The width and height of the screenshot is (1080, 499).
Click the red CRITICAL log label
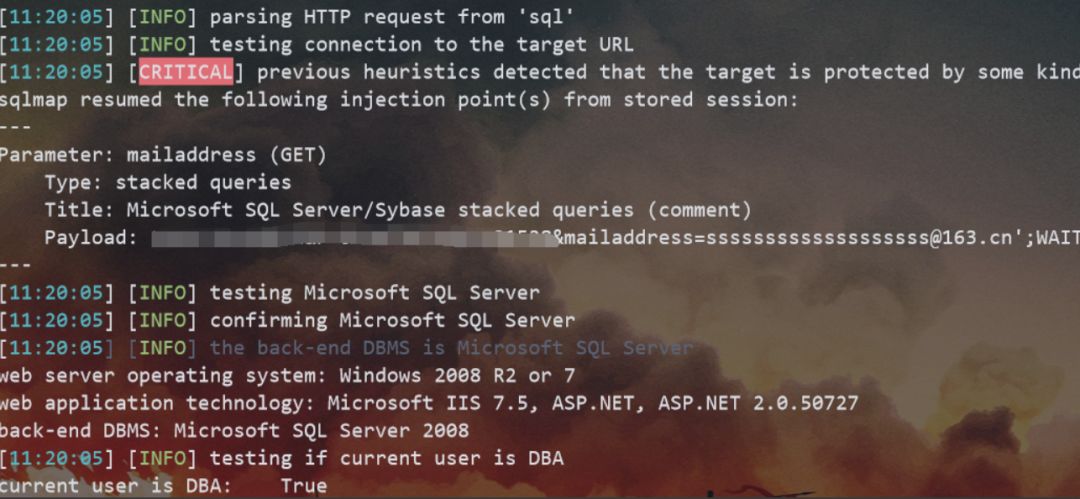(186, 72)
